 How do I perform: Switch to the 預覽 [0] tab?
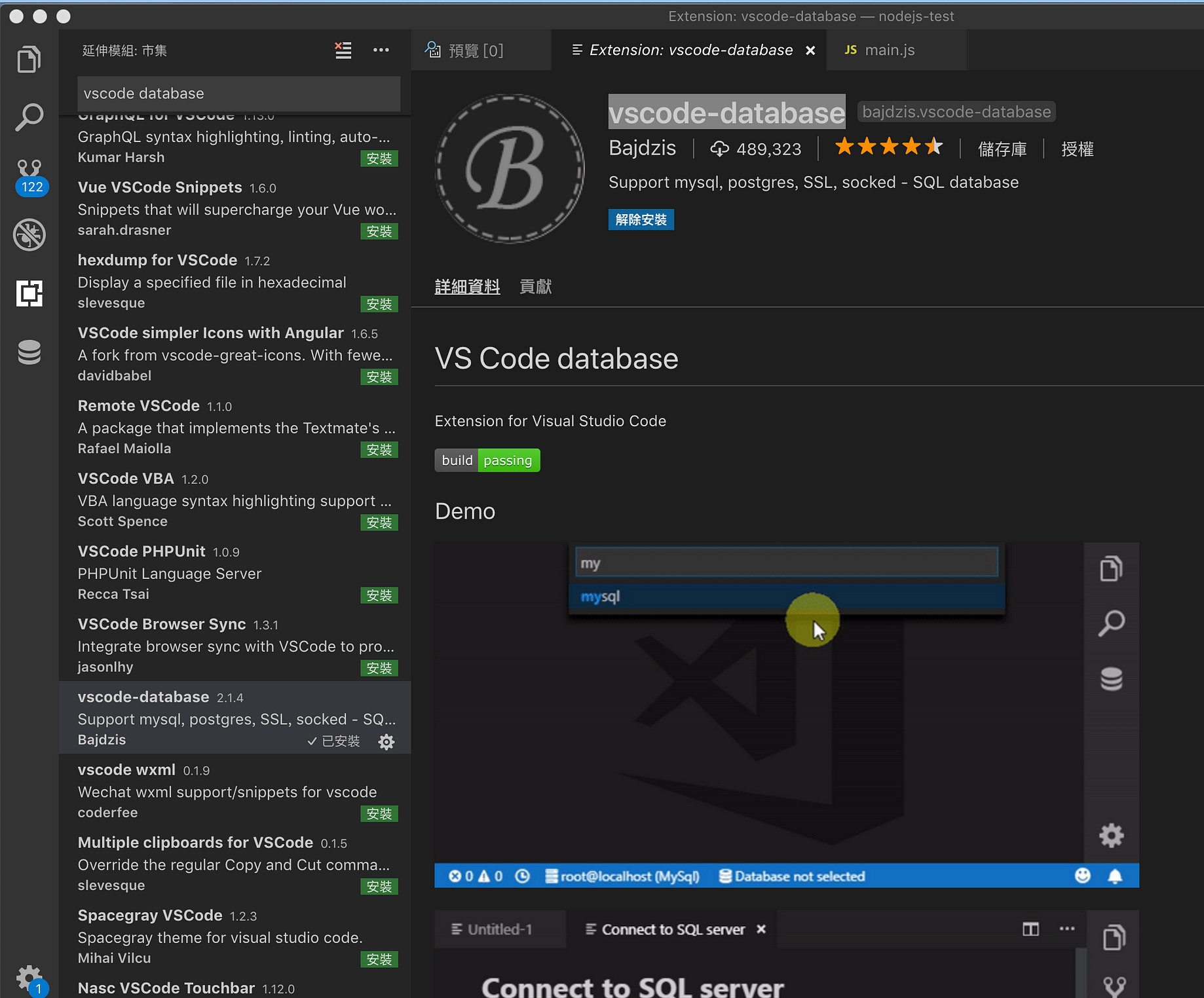(481, 50)
